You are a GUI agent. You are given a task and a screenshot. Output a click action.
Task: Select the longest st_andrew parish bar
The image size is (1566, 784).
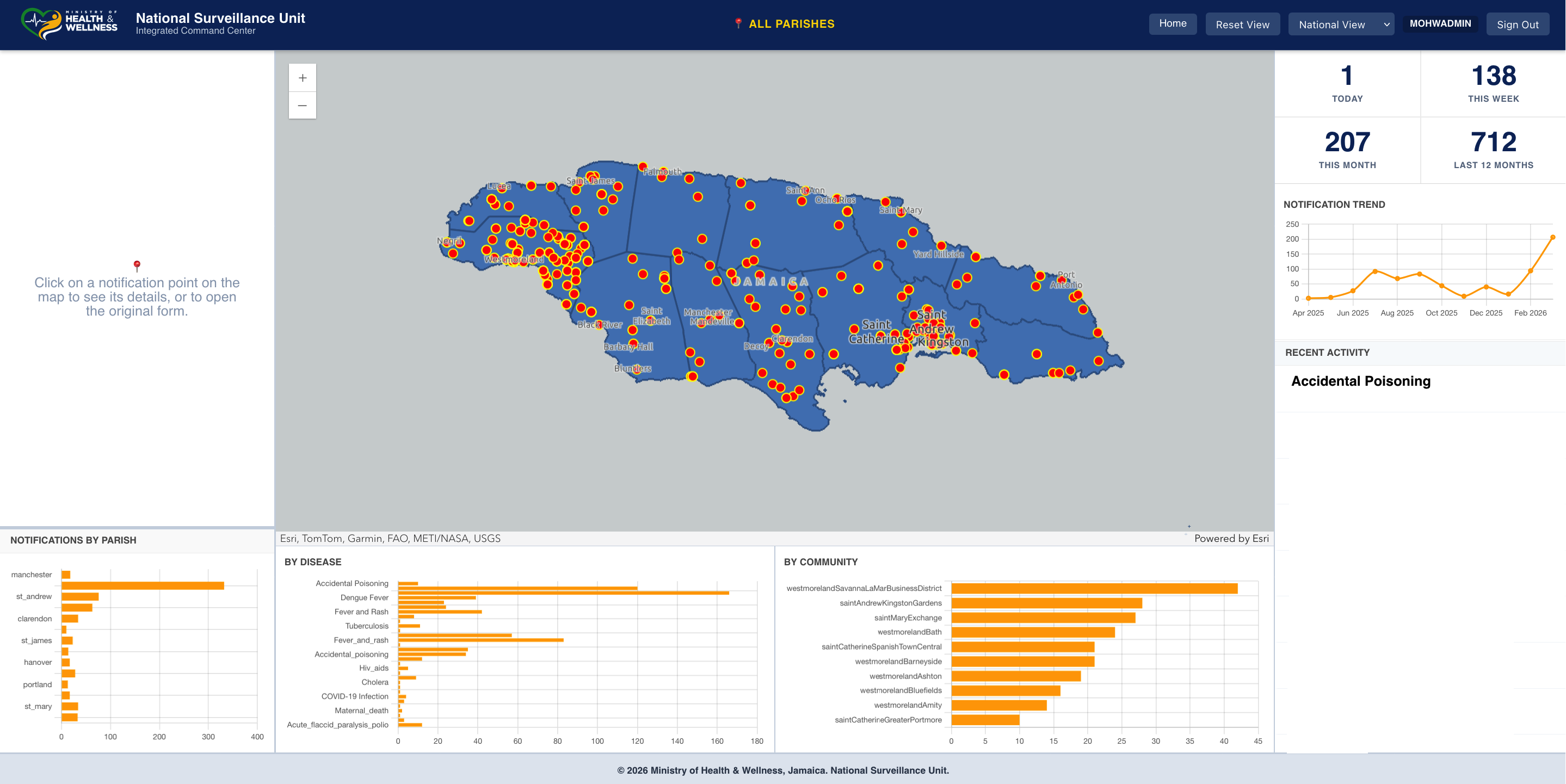(142, 586)
